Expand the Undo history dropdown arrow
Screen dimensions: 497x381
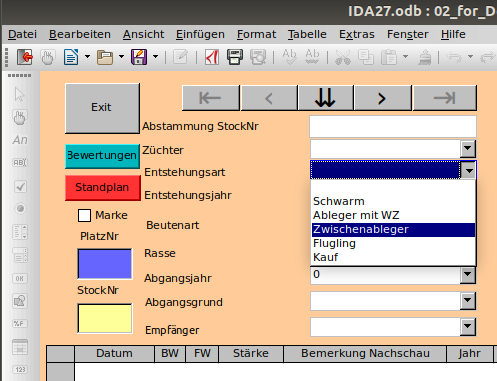pyautogui.click(x=470, y=57)
